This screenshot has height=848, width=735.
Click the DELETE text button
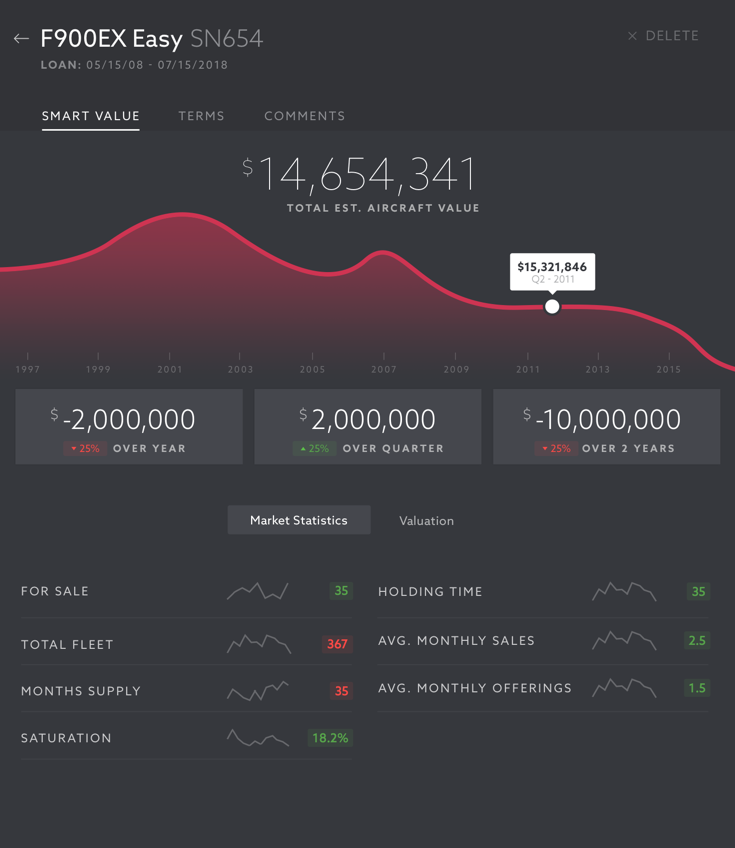coord(672,36)
